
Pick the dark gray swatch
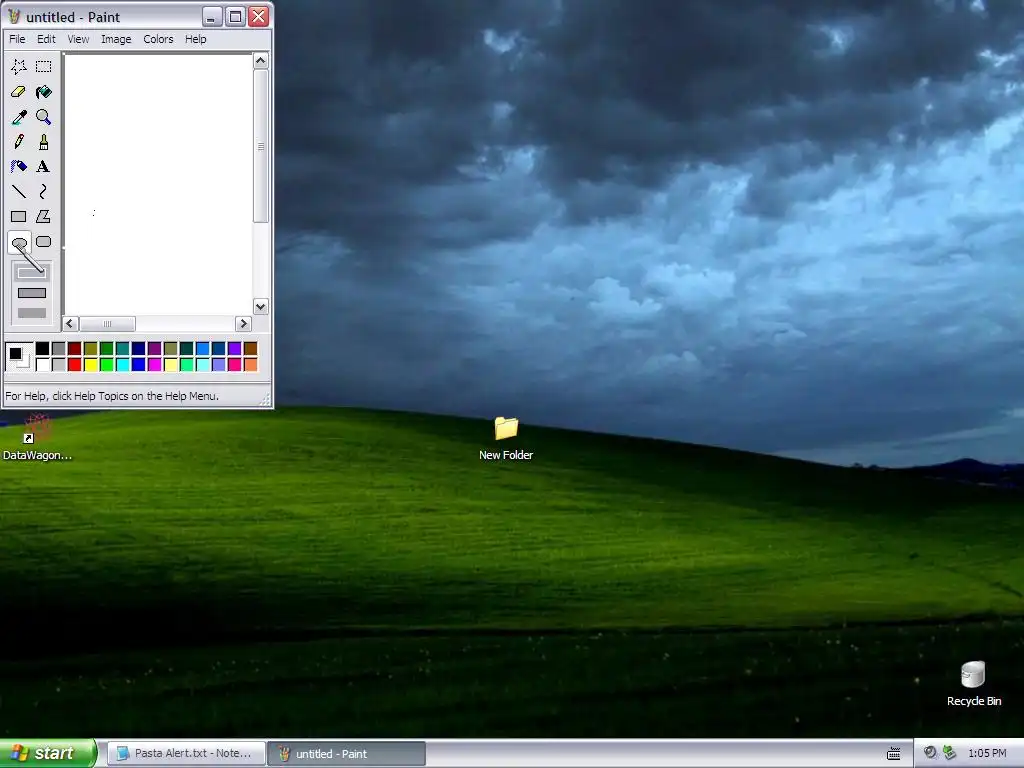coord(59,349)
